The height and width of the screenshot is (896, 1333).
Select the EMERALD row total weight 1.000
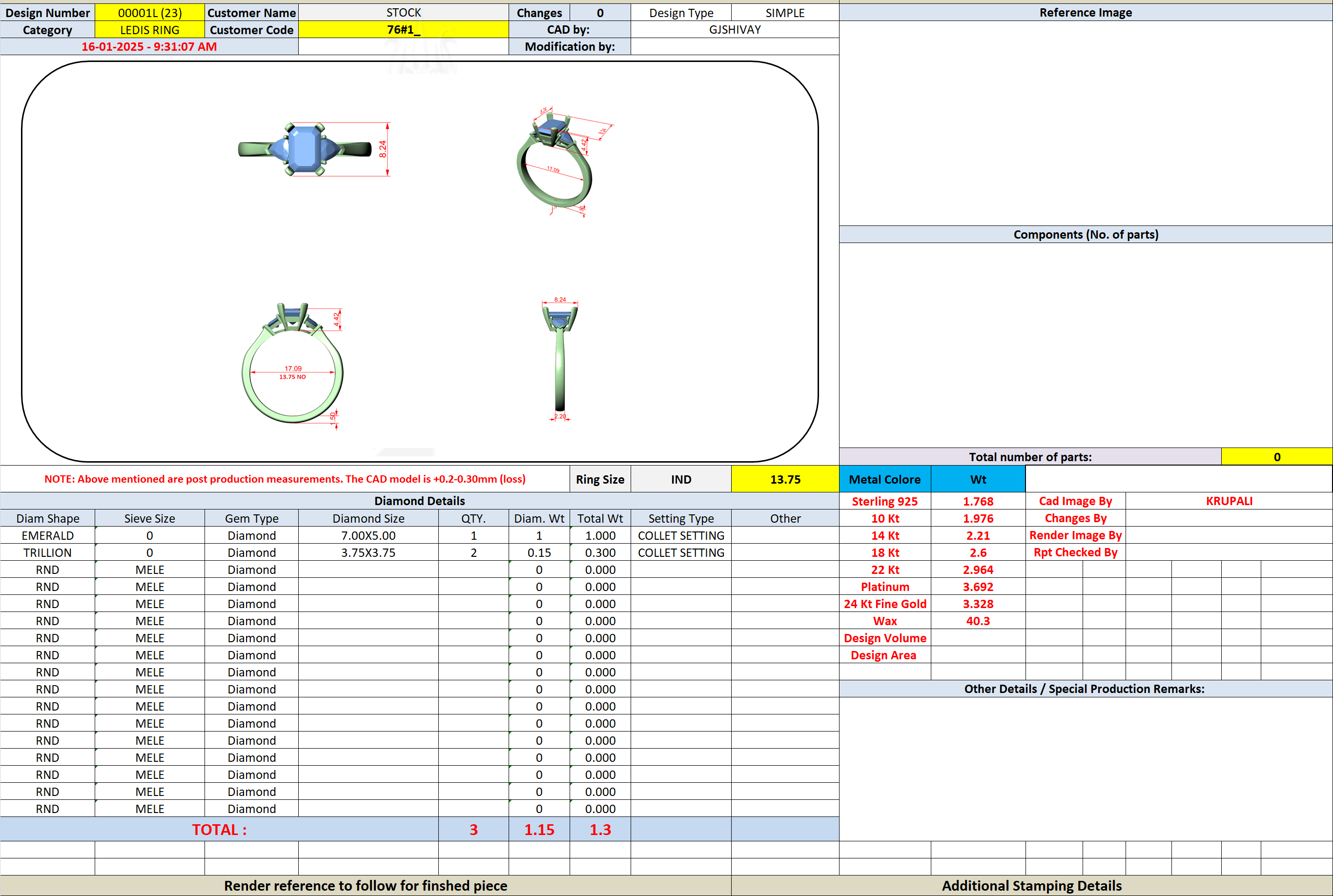point(600,535)
